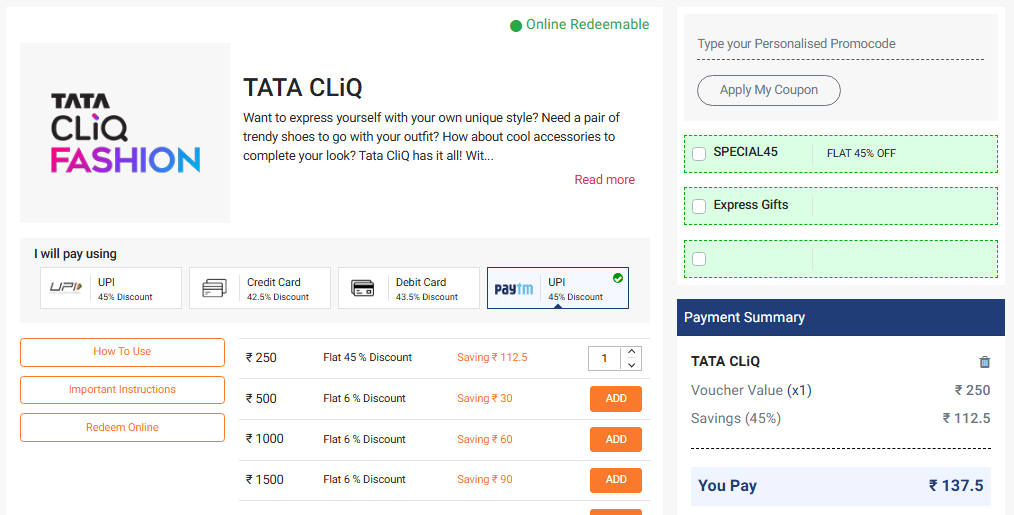This screenshot has height=515, width=1014.
Task: Decrease quantity for ₹ 250 voucher
Action: click(631, 365)
